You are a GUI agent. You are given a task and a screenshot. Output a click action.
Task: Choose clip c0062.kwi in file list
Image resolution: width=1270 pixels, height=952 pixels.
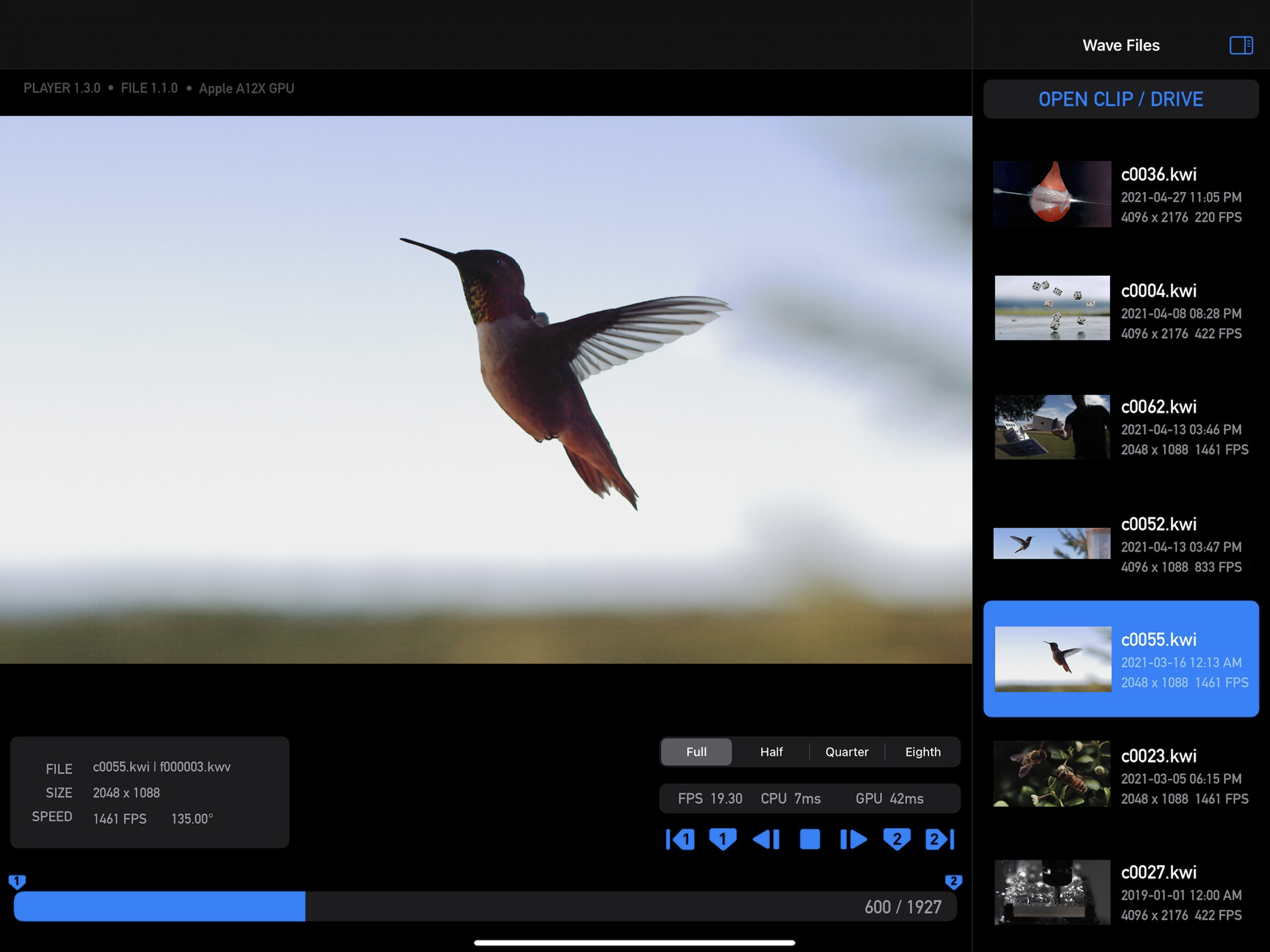pos(1121,427)
